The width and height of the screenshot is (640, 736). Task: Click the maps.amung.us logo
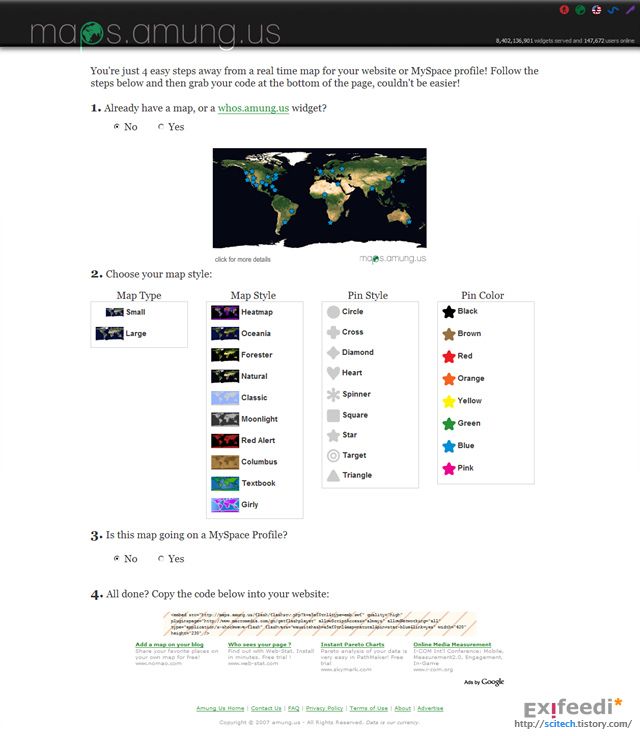click(155, 34)
